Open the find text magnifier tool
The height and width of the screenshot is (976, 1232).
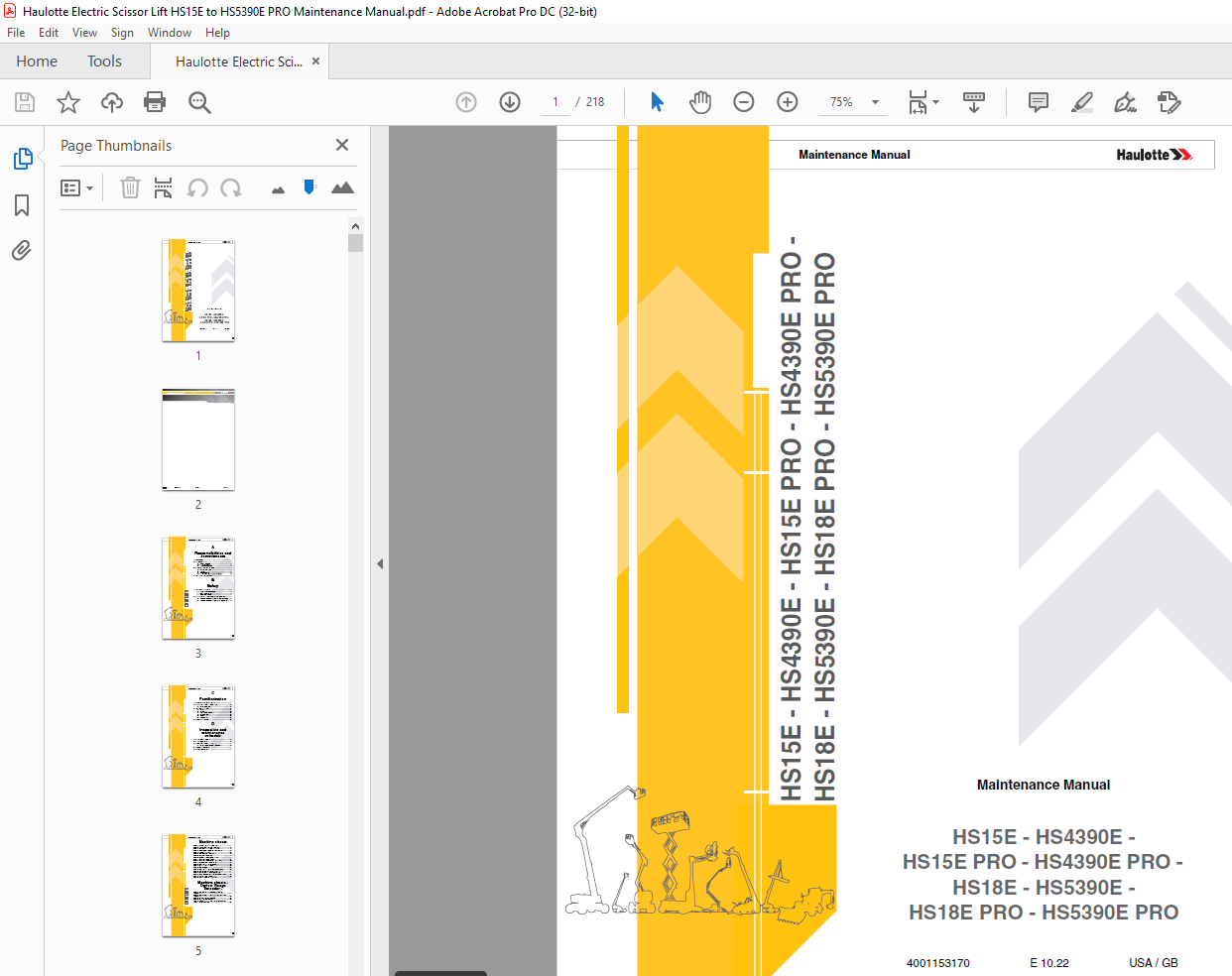(199, 102)
